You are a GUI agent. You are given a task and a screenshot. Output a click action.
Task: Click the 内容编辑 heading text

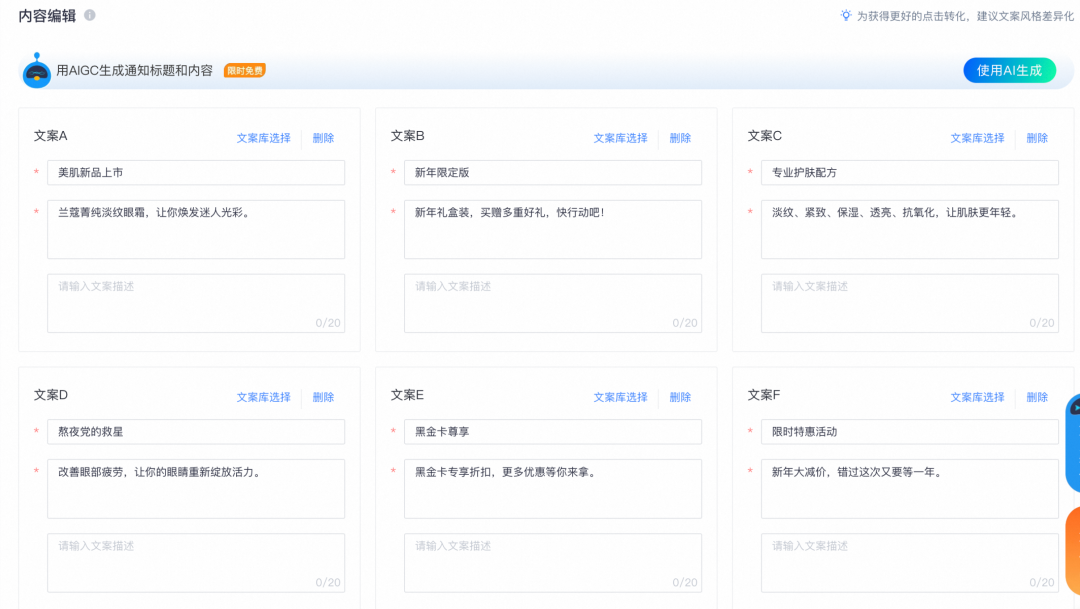click(x=47, y=16)
